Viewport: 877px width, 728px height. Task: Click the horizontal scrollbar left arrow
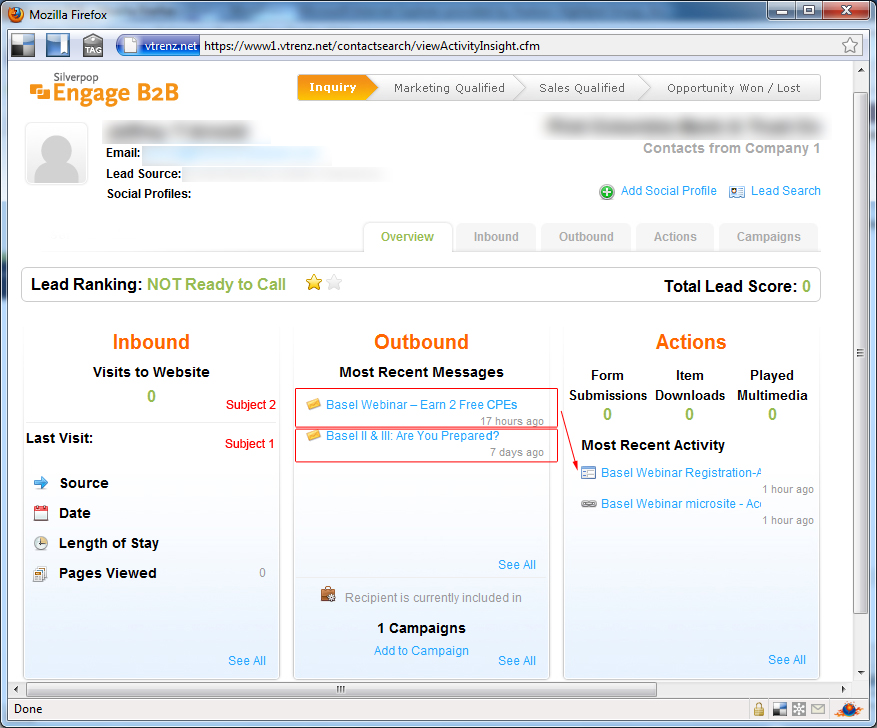pyautogui.click(x=16, y=689)
